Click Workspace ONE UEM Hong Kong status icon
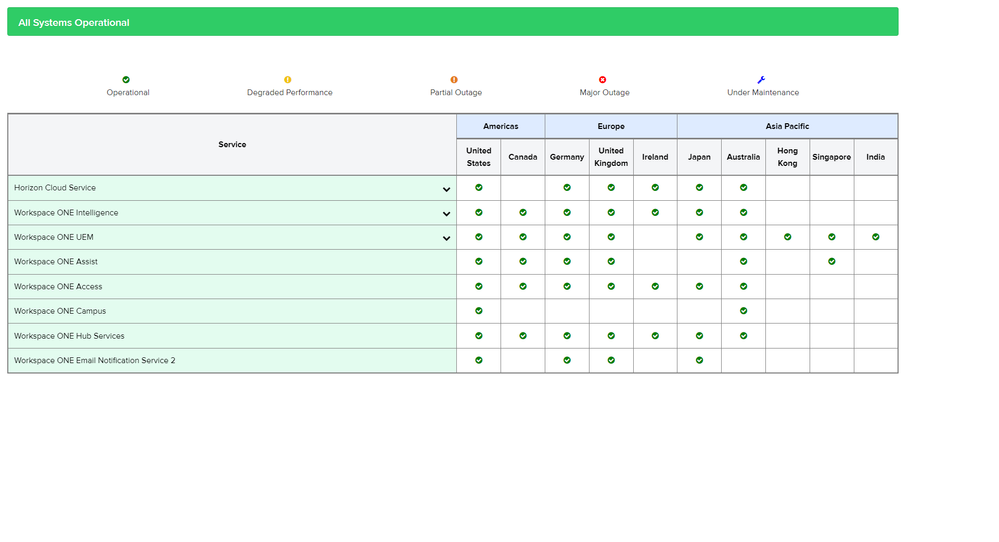This screenshot has height=542, width=999. pyautogui.click(x=787, y=237)
